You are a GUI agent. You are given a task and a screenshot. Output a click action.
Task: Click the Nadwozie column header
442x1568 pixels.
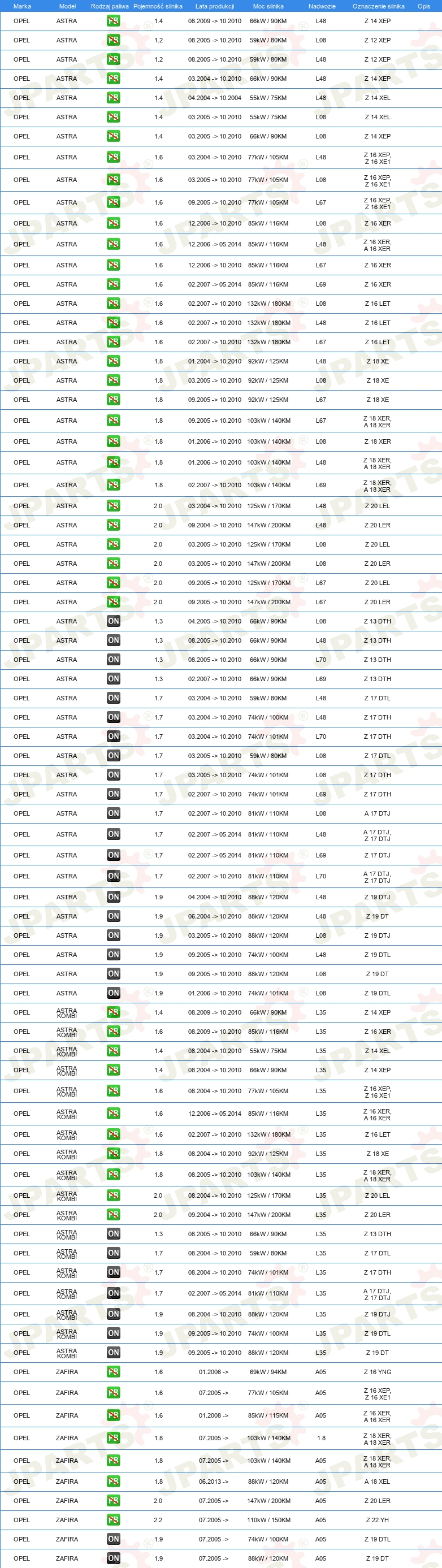(x=322, y=6)
